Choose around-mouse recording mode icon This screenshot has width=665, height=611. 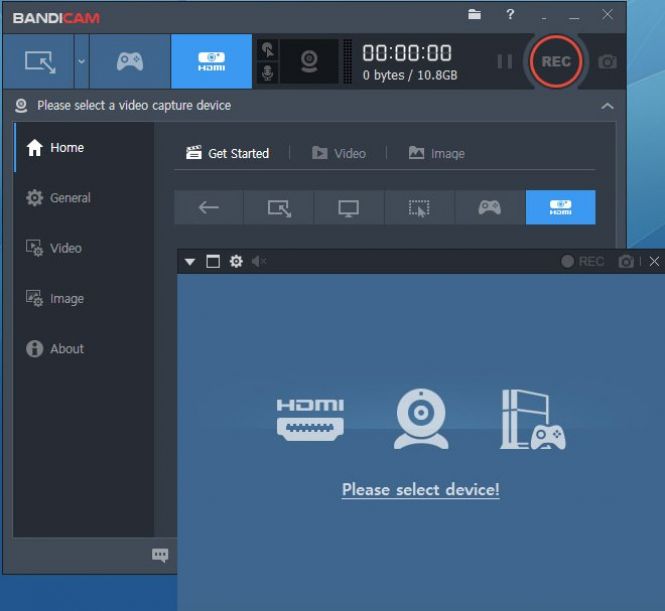[419, 208]
